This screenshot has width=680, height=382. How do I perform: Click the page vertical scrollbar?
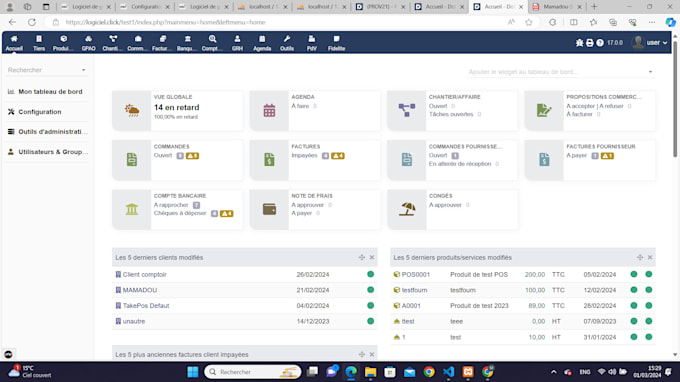click(675, 104)
